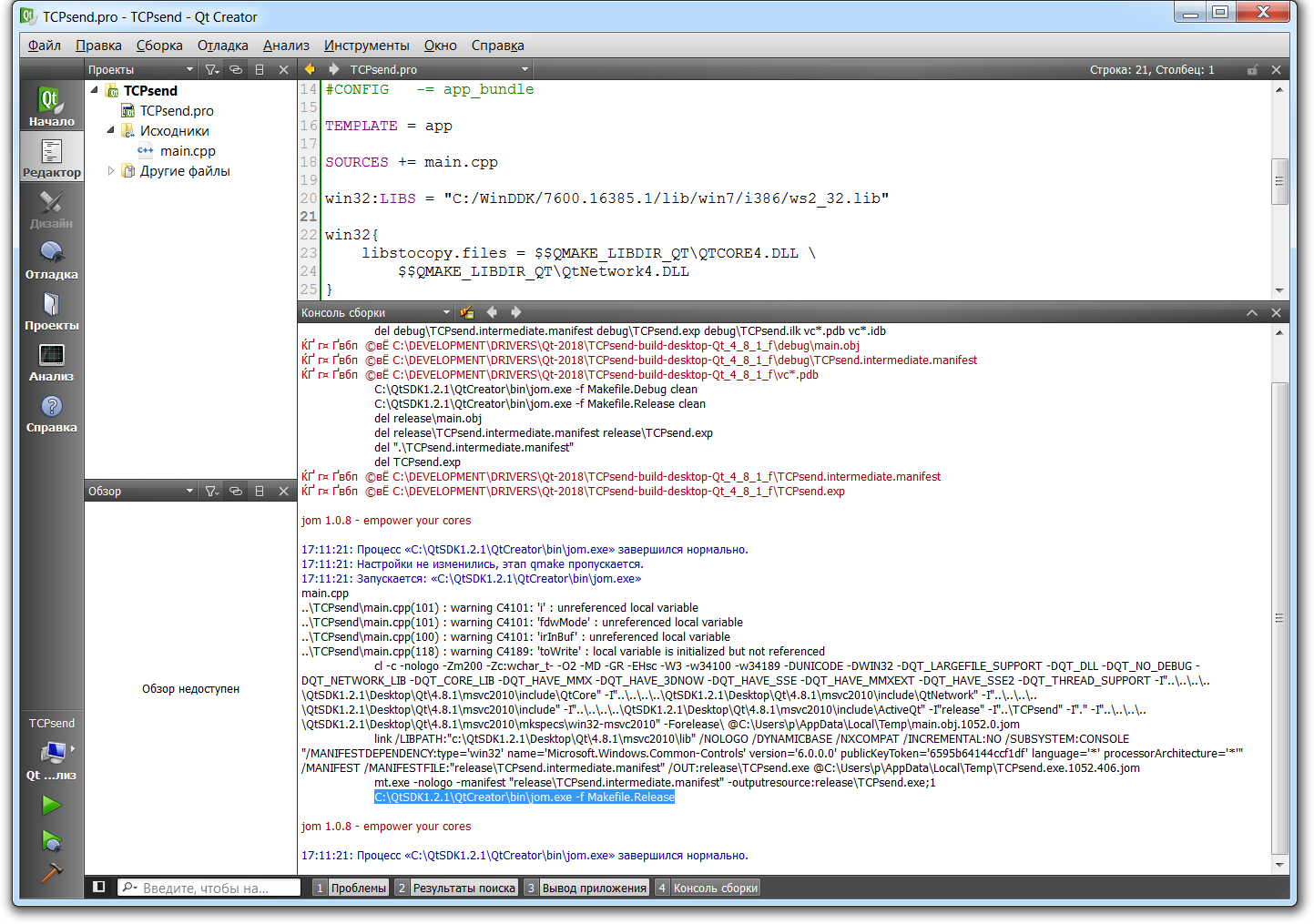Toggle editor sync link in Проекты pane
The image size is (1314, 924).
point(236,69)
